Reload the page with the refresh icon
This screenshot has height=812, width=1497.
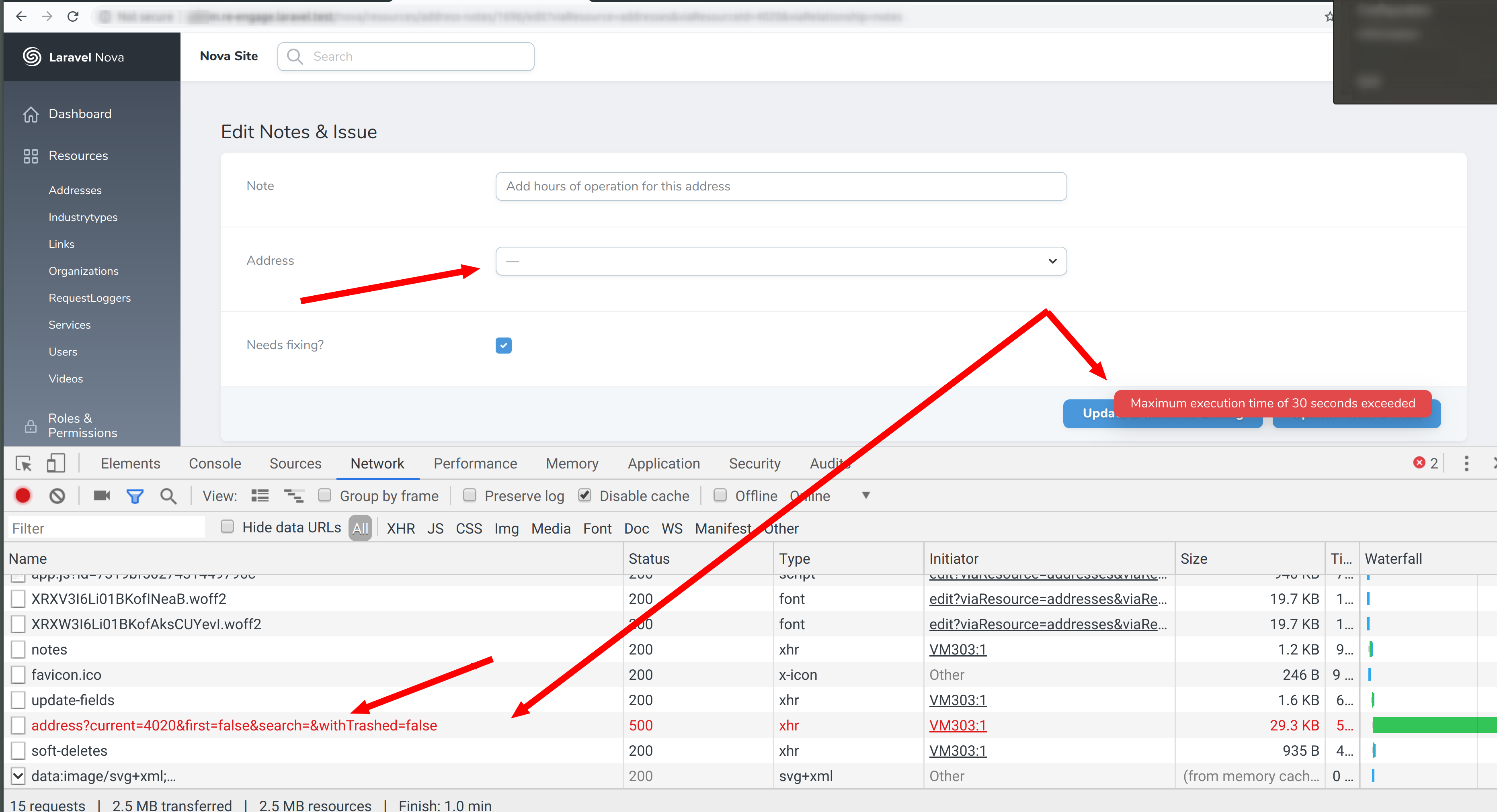pyautogui.click(x=73, y=16)
